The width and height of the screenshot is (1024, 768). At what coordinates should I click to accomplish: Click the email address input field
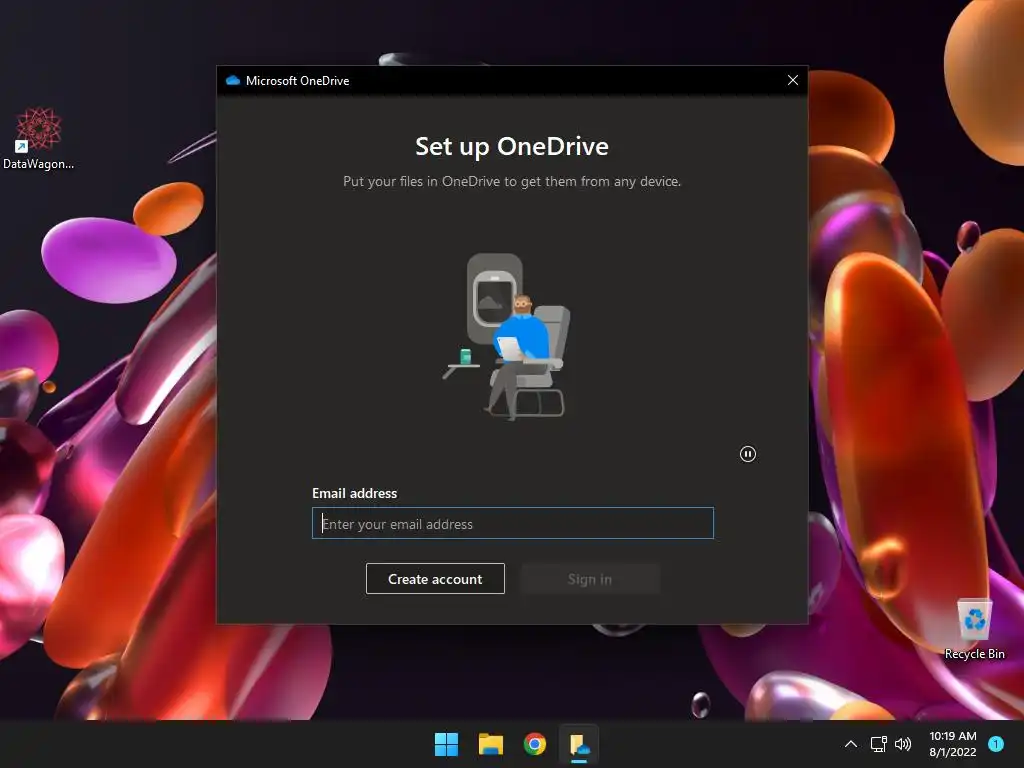click(513, 523)
